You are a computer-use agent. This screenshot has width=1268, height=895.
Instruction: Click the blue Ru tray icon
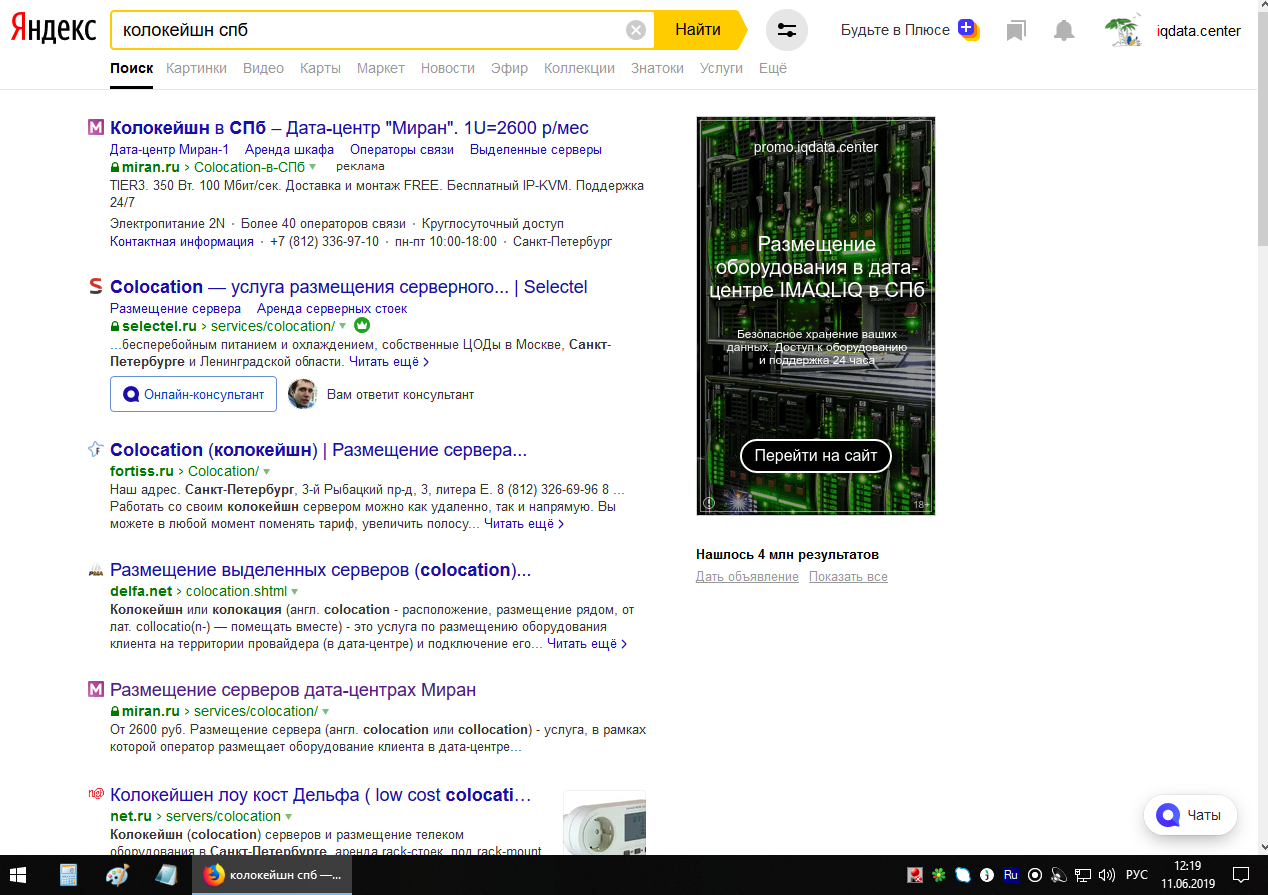[1011, 875]
